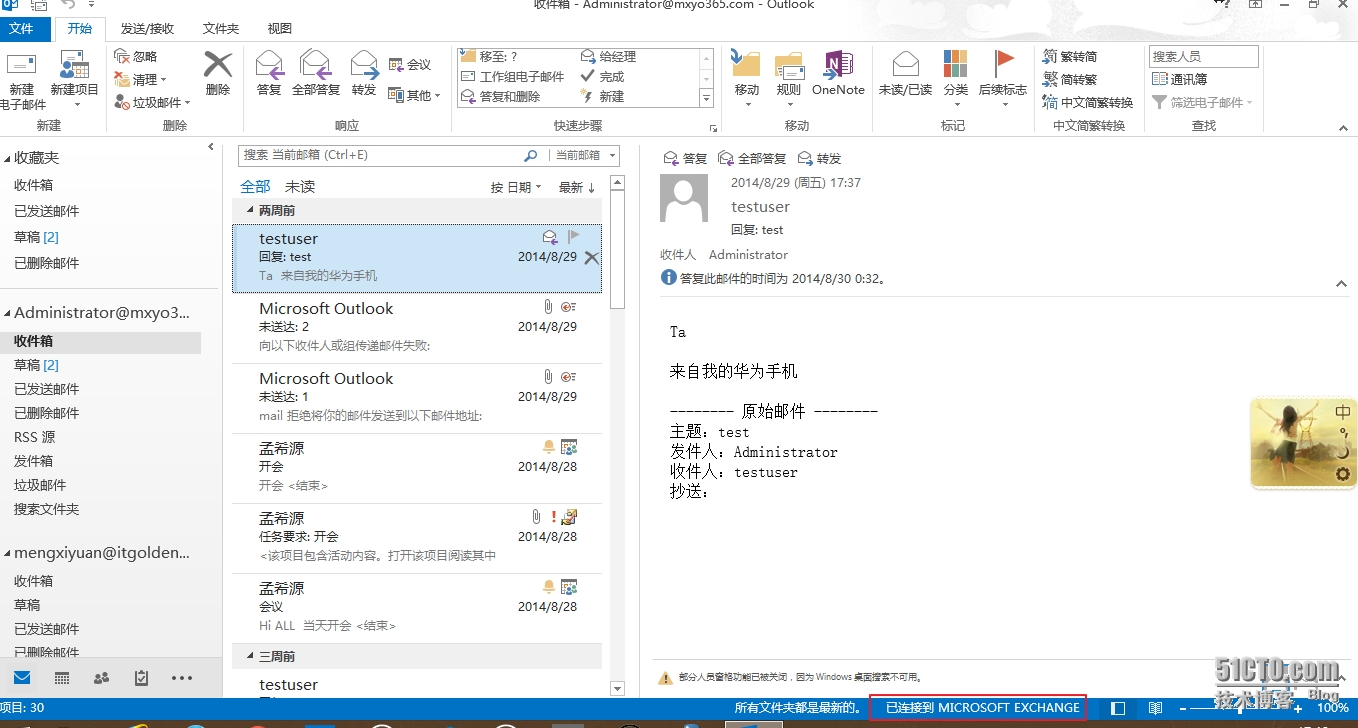Click Reply (答复) in the reading pane
The width and height of the screenshot is (1358, 728).
685,159
